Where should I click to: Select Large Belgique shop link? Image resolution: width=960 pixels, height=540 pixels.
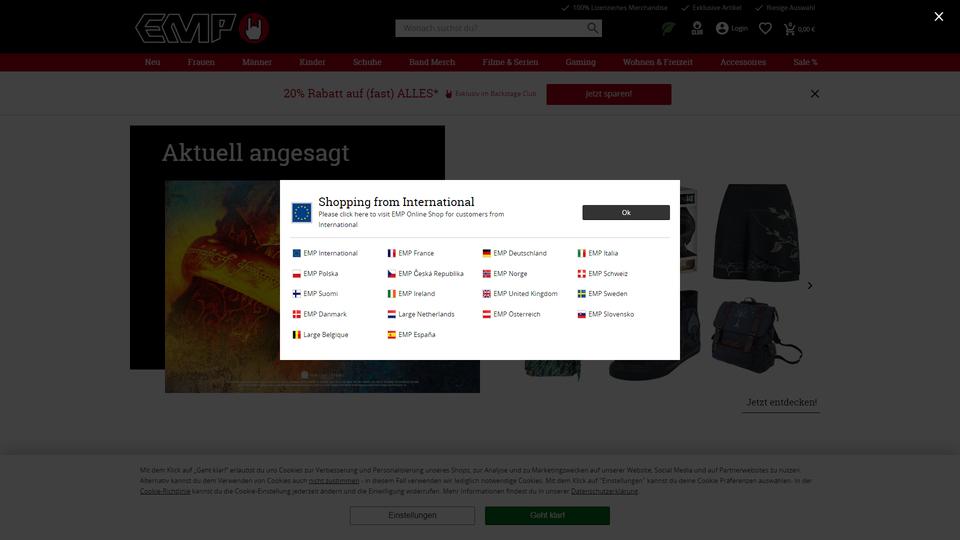click(320, 335)
